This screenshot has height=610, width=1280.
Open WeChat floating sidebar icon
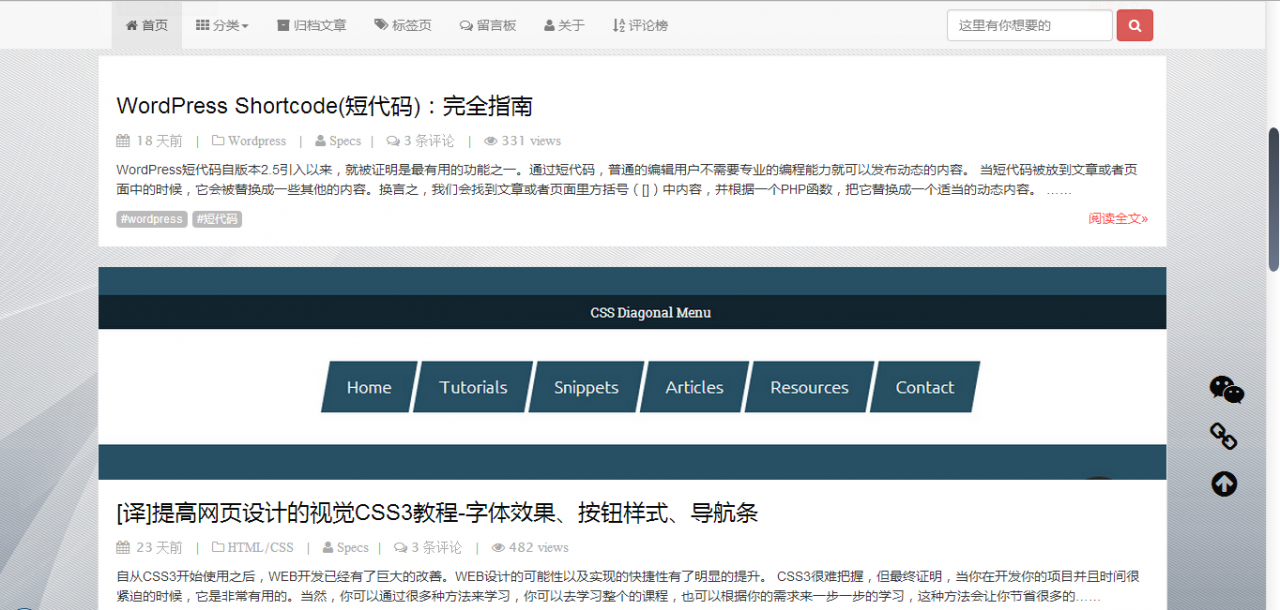(x=1226, y=390)
